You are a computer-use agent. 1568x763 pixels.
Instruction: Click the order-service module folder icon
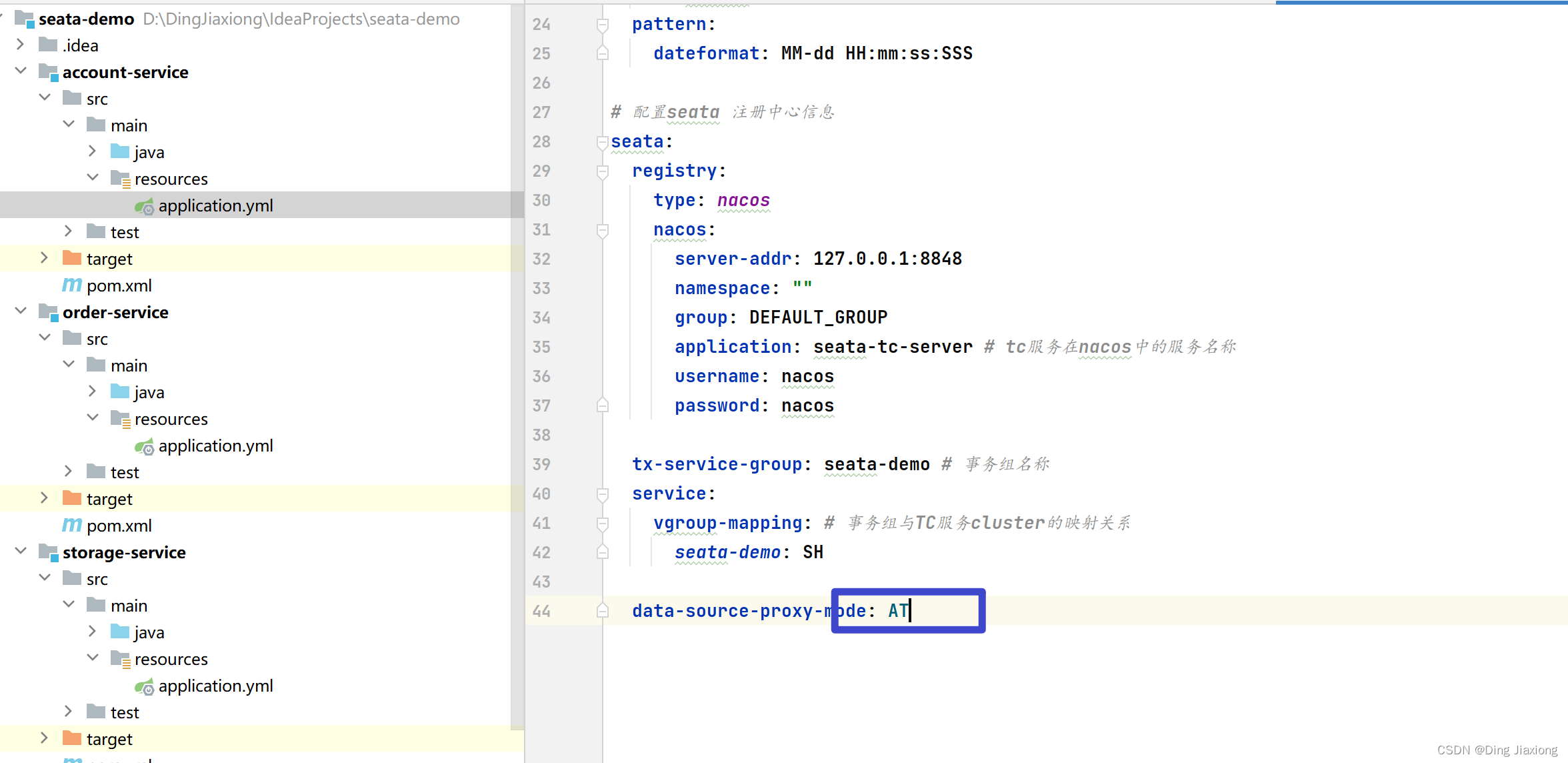click(49, 312)
